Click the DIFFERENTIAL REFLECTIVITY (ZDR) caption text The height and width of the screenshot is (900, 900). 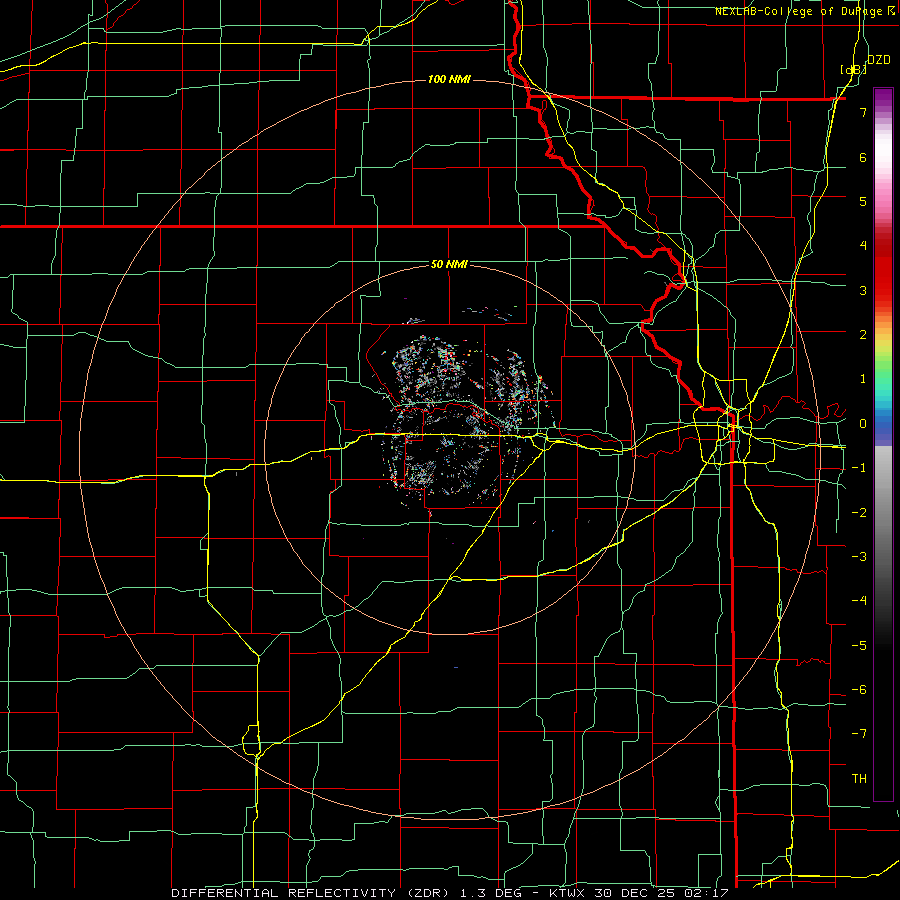(x=312, y=893)
